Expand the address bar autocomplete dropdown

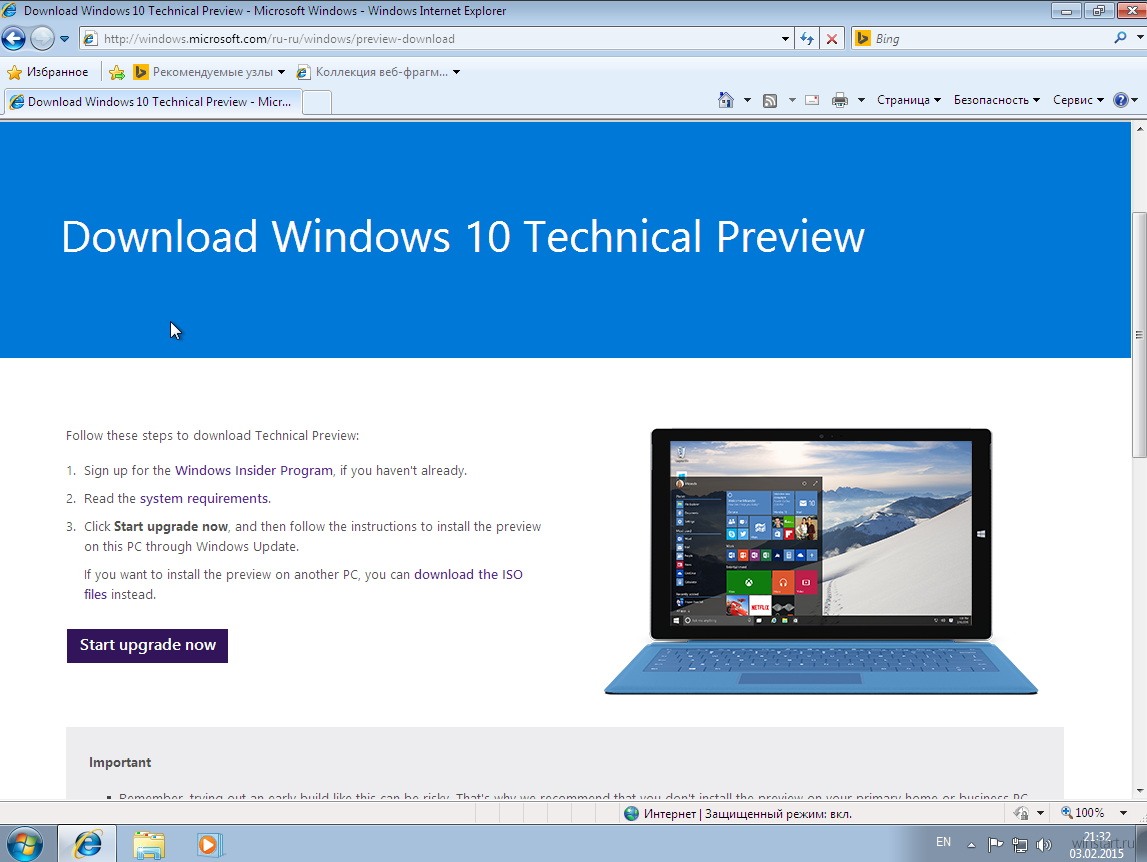click(x=785, y=39)
